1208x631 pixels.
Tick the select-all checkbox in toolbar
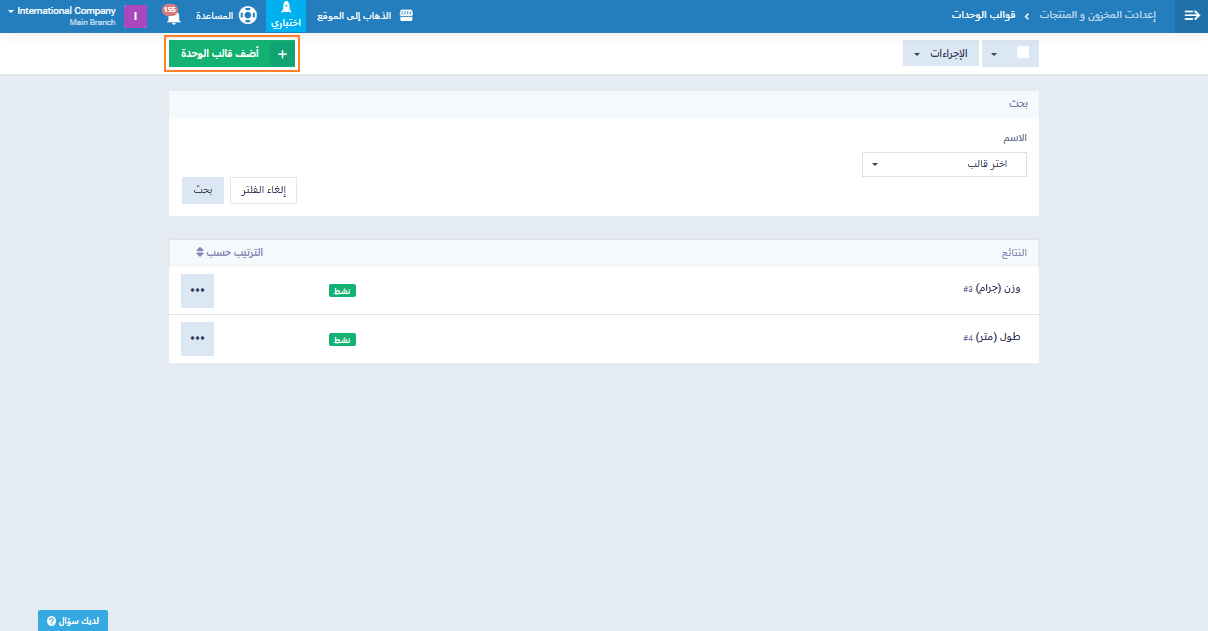1022,53
